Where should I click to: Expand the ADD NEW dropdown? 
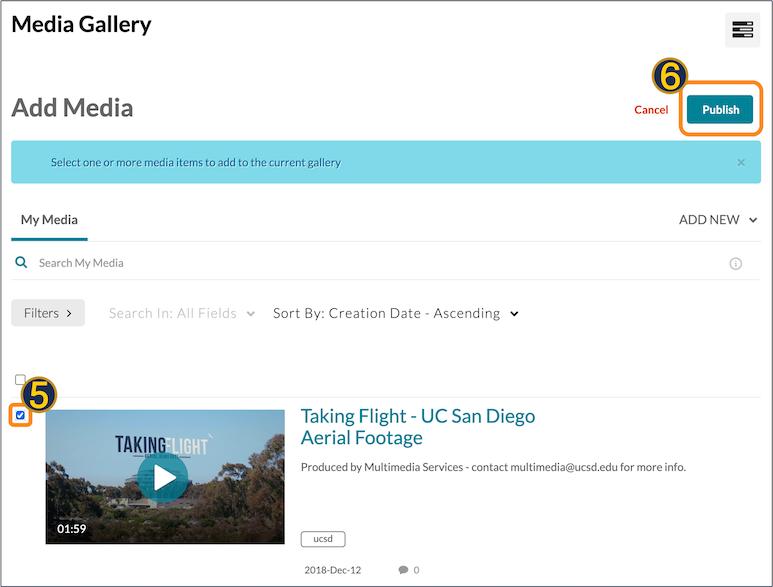717,220
